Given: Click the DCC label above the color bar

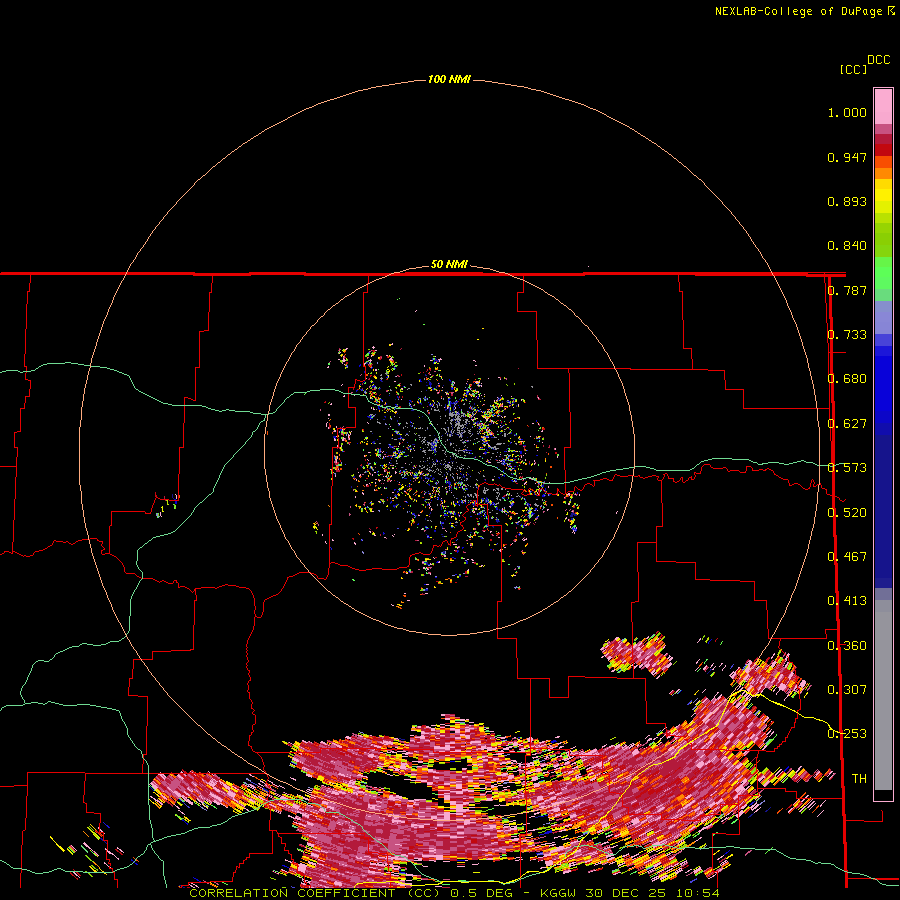Looking at the screenshot, I should (879, 60).
